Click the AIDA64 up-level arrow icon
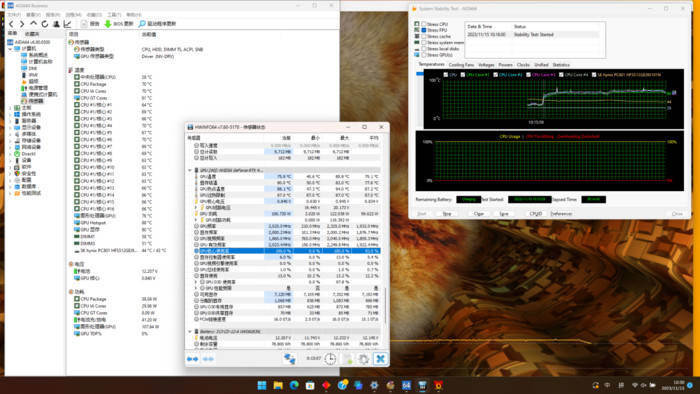The width and height of the screenshot is (700, 394). point(33,24)
